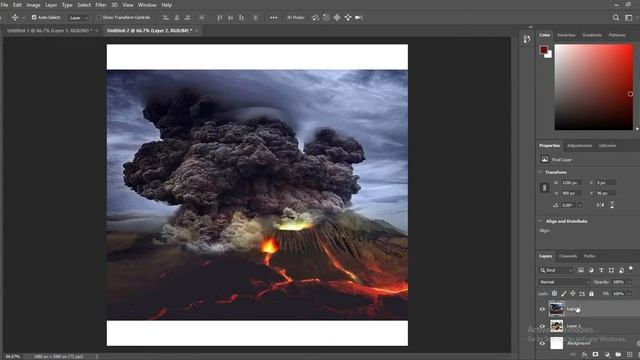Viewport: 640px width, 360px height.
Task: Click the Flip horizontal icon in Properties
Action: 600,205
